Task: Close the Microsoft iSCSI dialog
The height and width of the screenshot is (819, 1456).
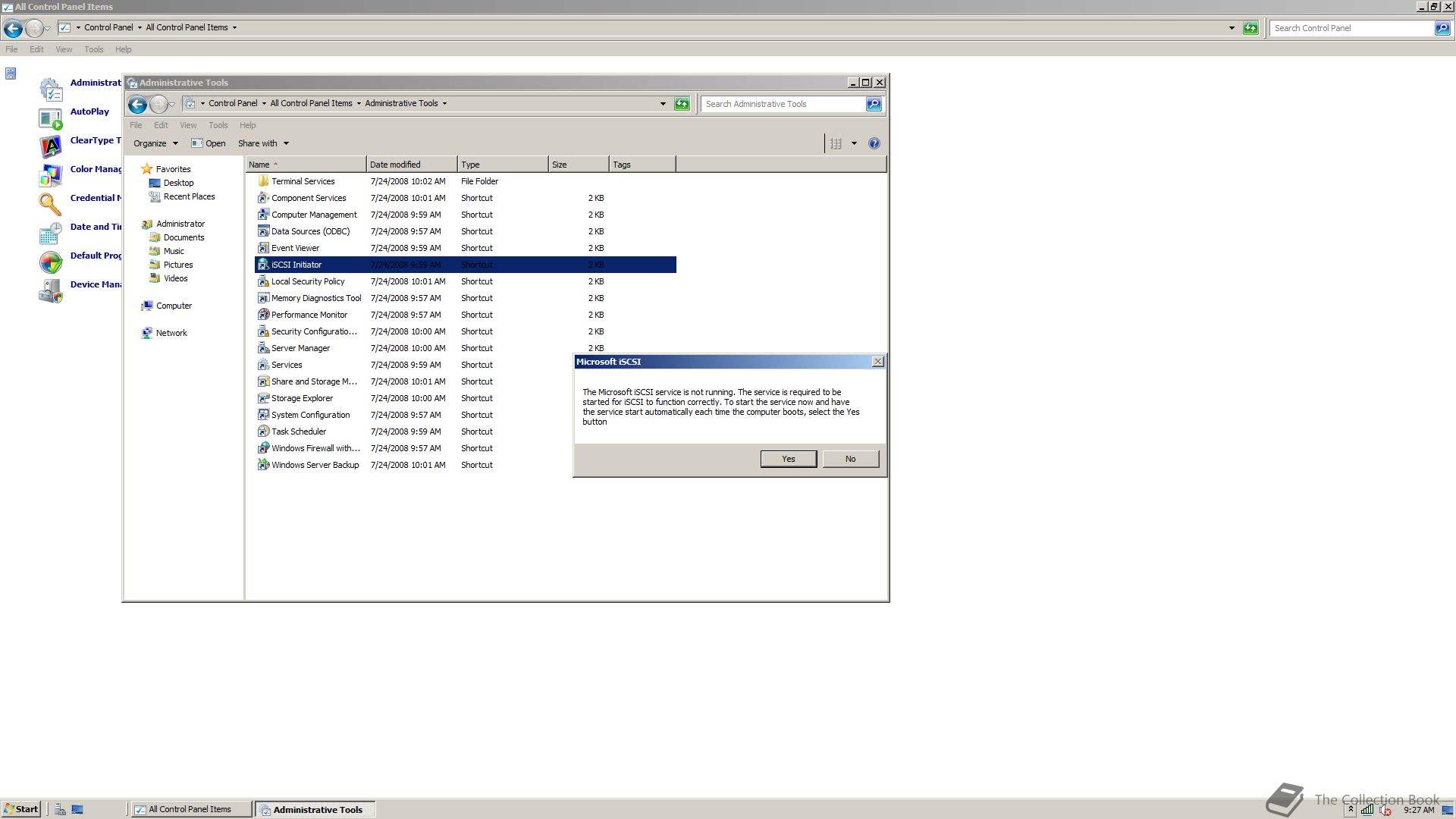Action: pyautogui.click(x=878, y=362)
